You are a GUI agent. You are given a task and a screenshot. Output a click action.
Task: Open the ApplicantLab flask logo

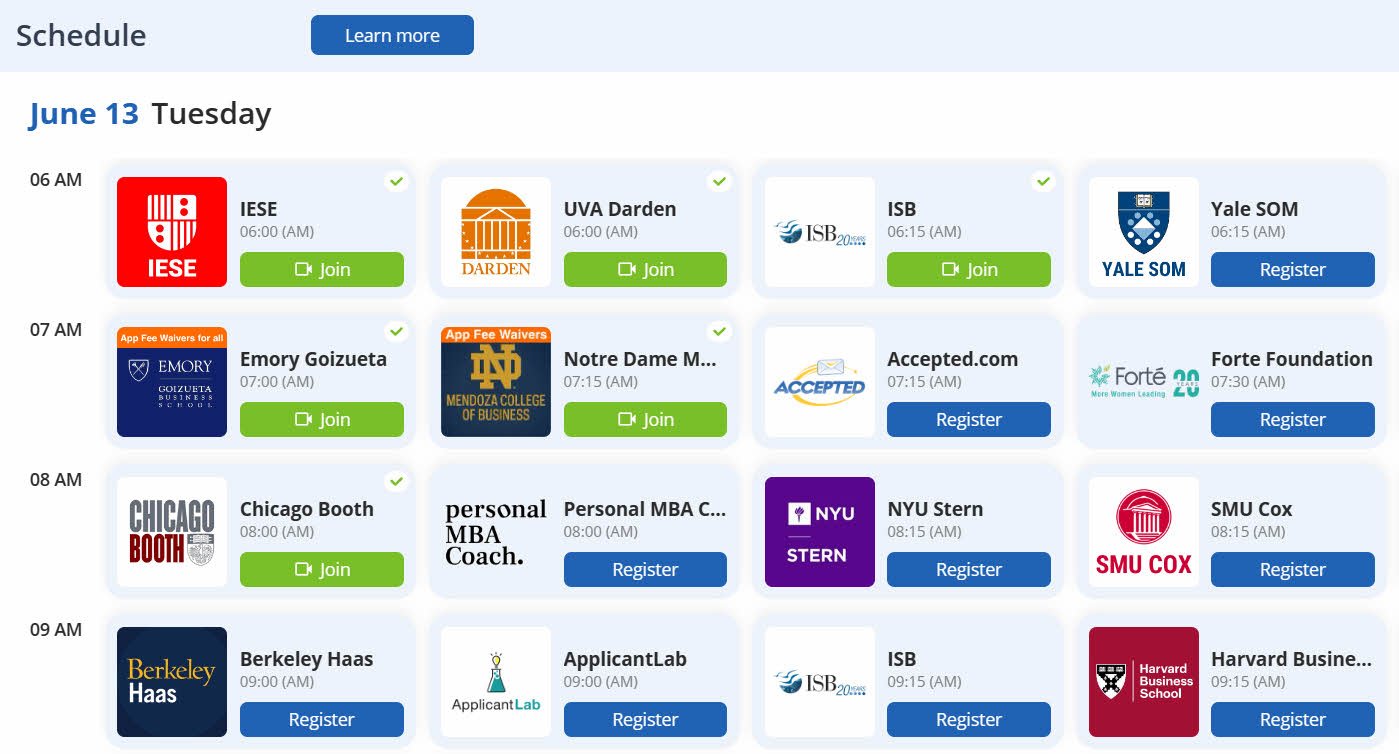click(x=496, y=682)
